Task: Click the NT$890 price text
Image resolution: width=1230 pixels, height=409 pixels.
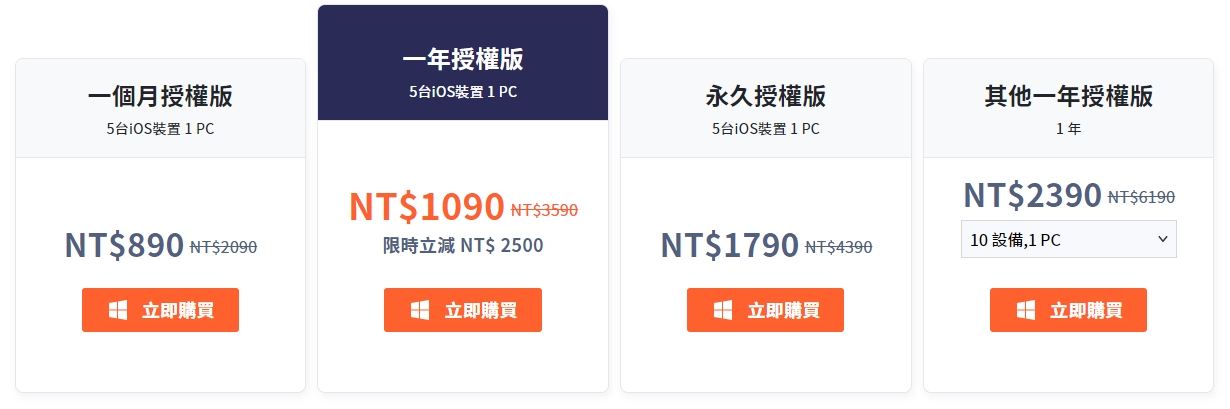Action: coord(124,245)
